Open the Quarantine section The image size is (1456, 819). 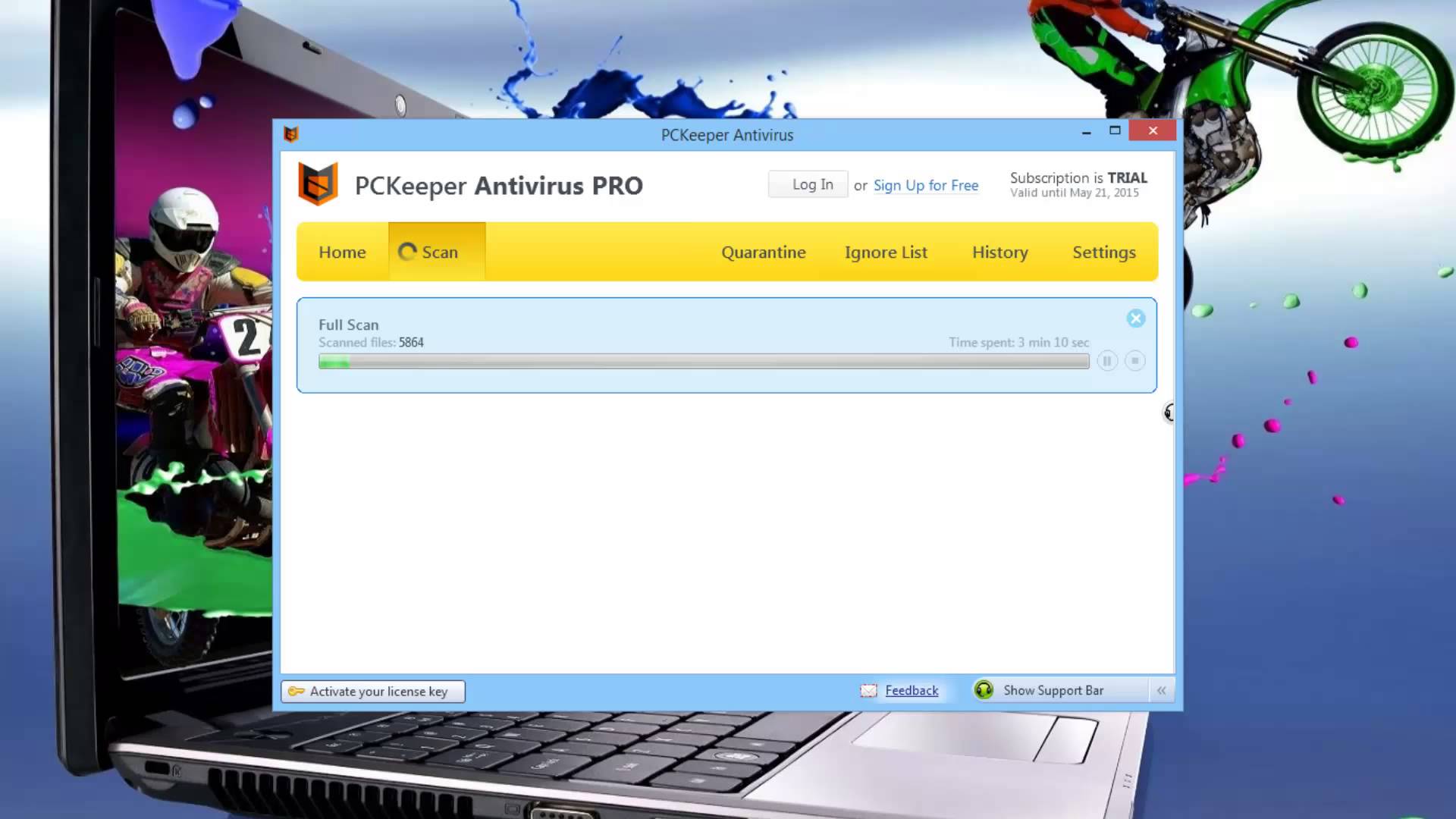tap(763, 251)
